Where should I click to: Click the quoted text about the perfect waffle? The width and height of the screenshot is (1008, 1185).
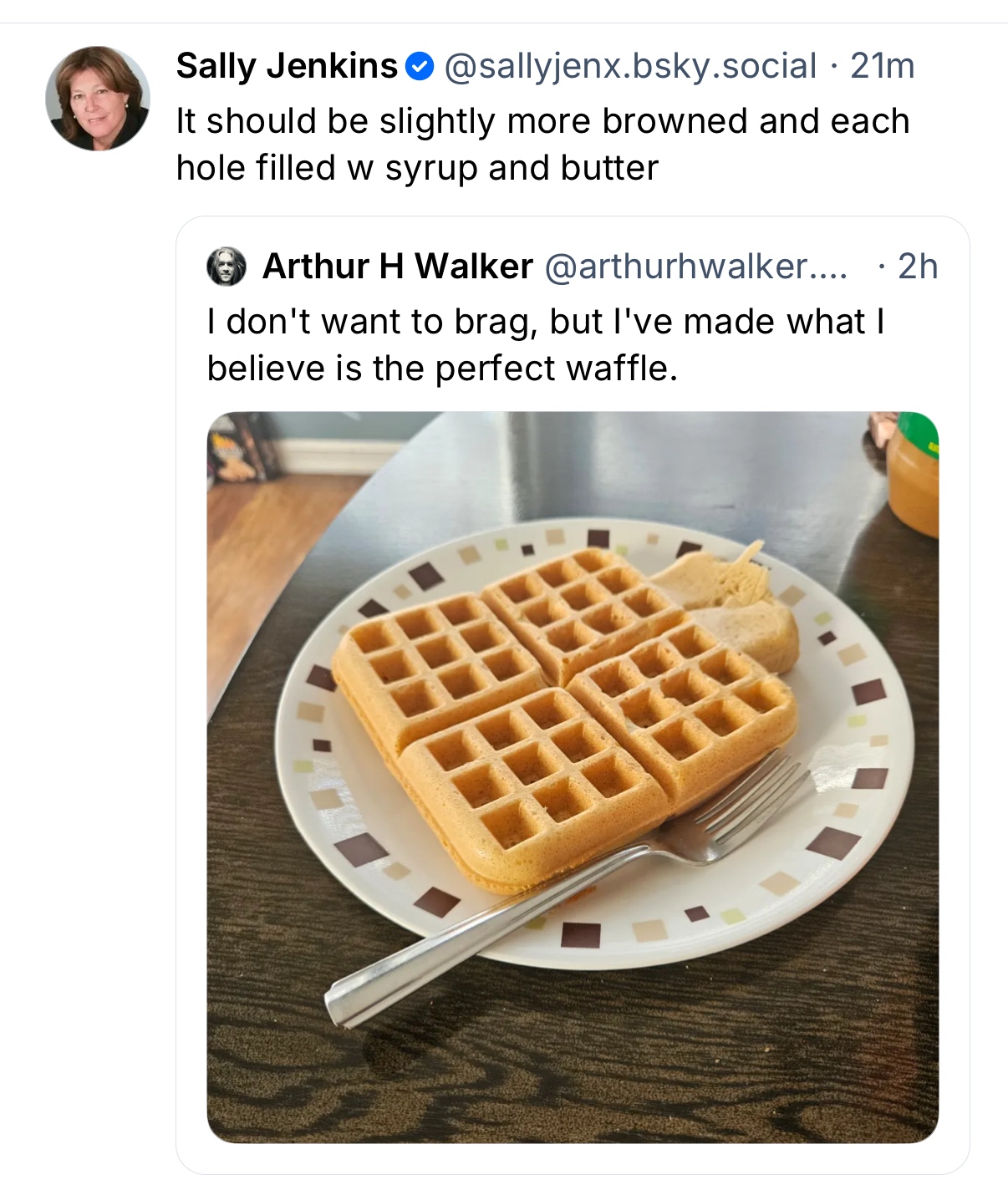(545, 344)
